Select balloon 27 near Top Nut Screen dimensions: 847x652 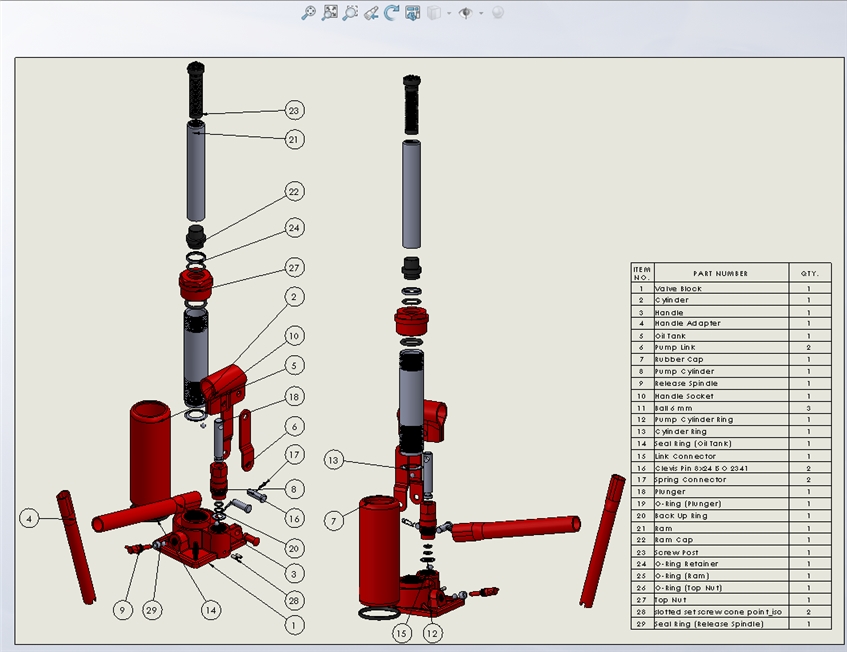(x=294, y=268)
